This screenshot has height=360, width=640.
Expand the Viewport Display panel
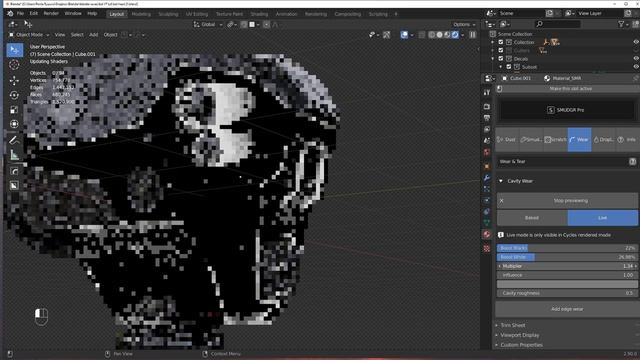(520, 335)
